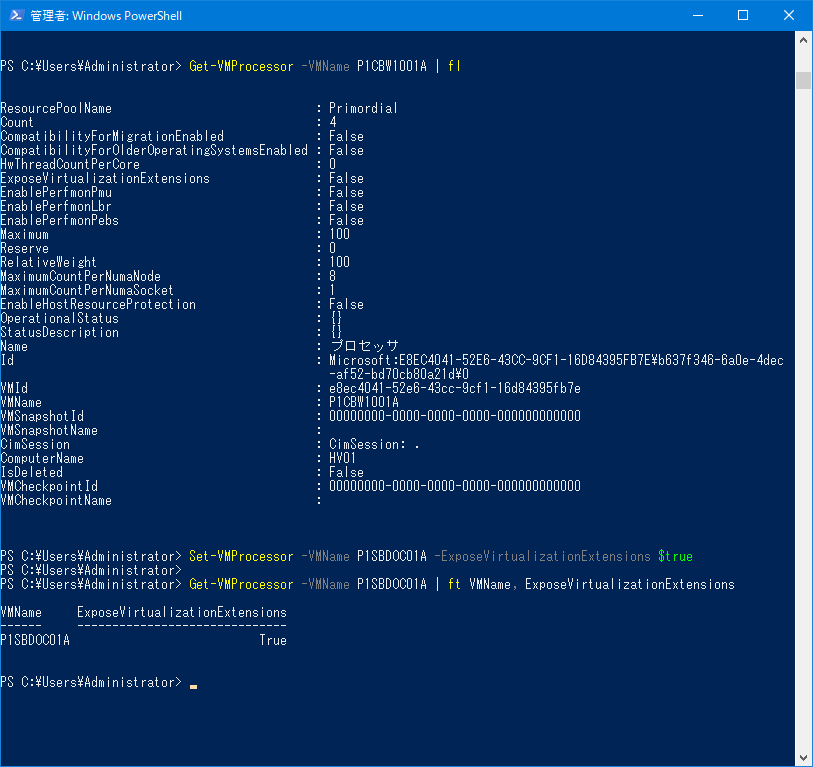Click the close window icon
The height and width of the screenshot is (767, 813).
click(788, 16)
